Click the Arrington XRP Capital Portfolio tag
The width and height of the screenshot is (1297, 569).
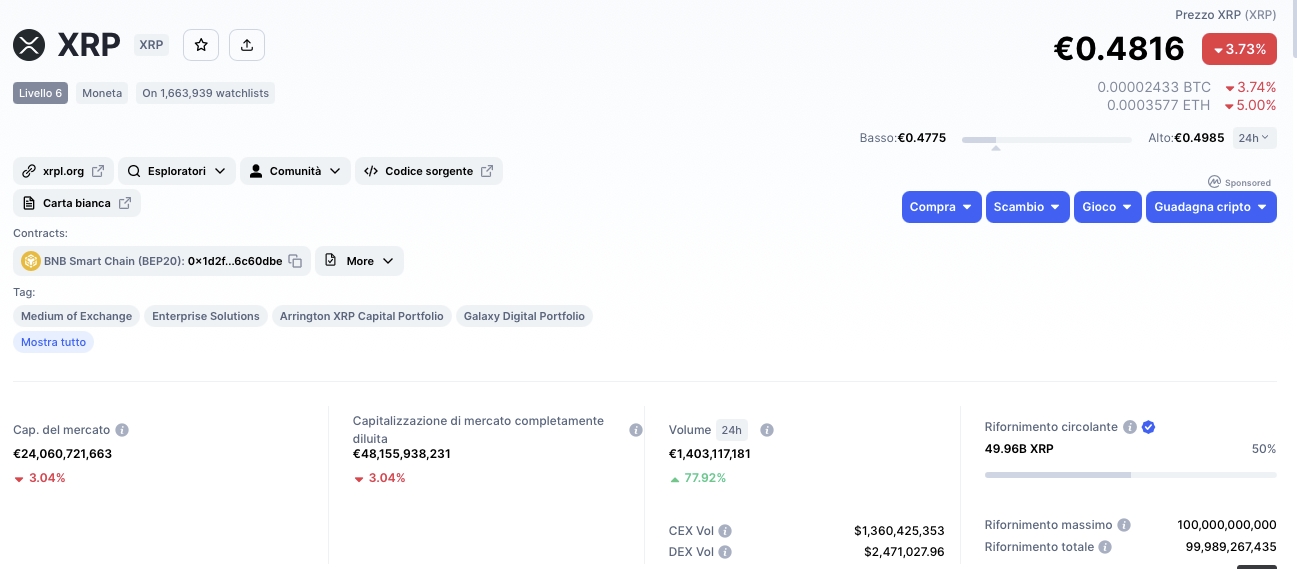click(x=362, y=316)
